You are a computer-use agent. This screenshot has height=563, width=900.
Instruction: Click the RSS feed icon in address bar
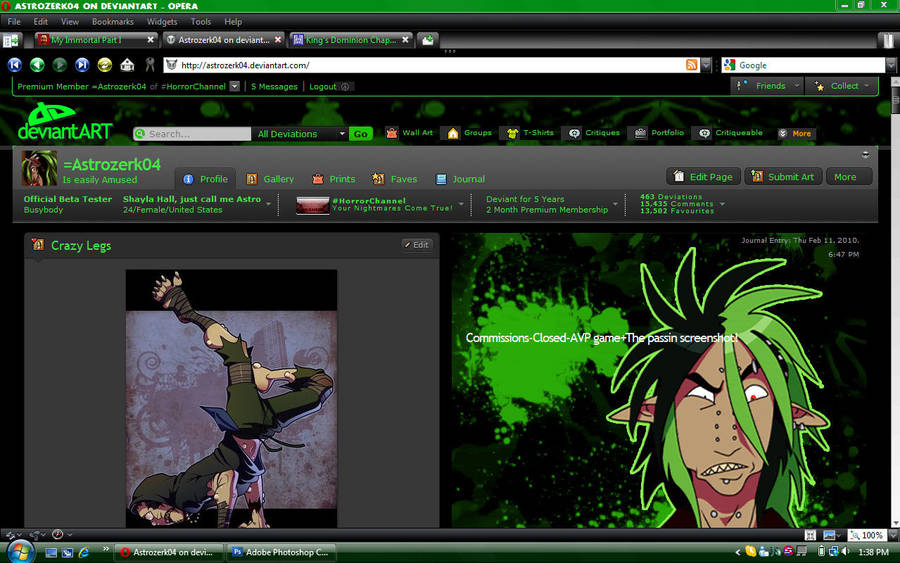point(692,65)
